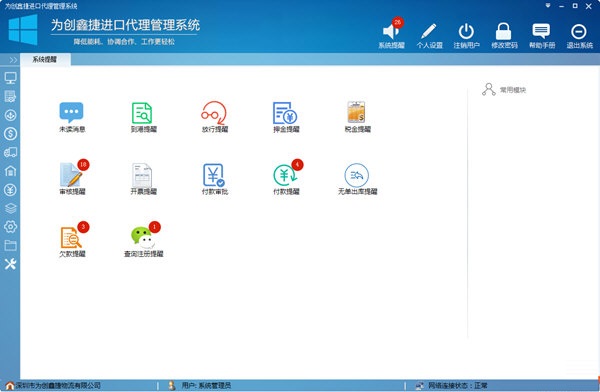The width and height of the screenshot is (600, 392).
Task: Click the dollar sign sidebar icon
Action: 10,134
